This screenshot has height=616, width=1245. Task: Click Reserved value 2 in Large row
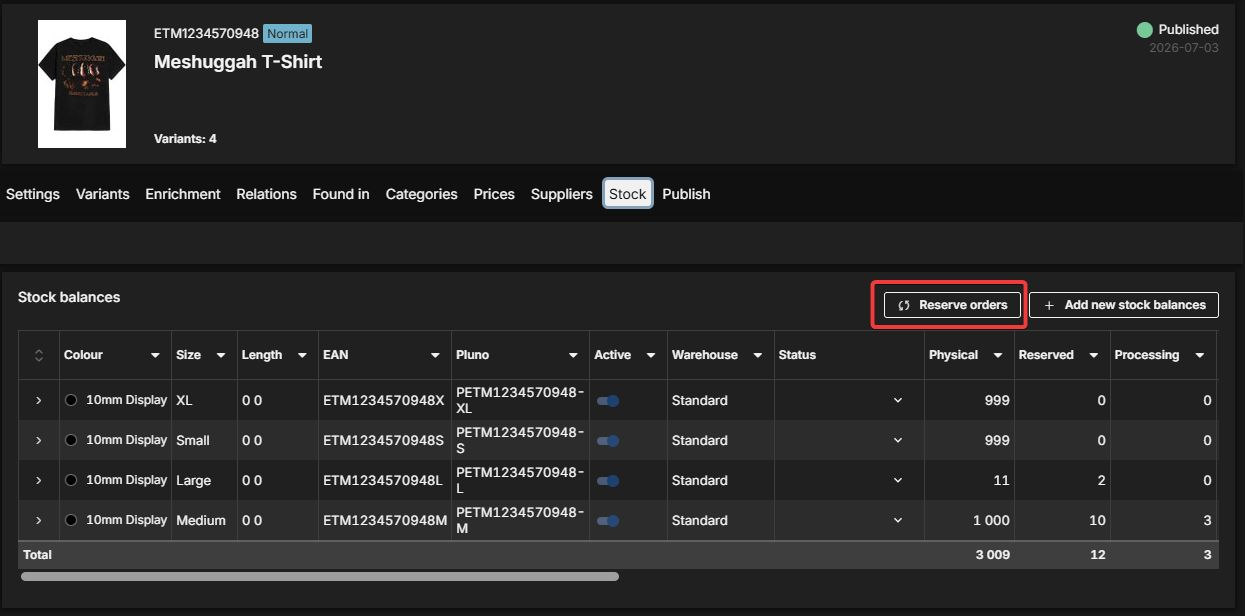click(1101, 480)
